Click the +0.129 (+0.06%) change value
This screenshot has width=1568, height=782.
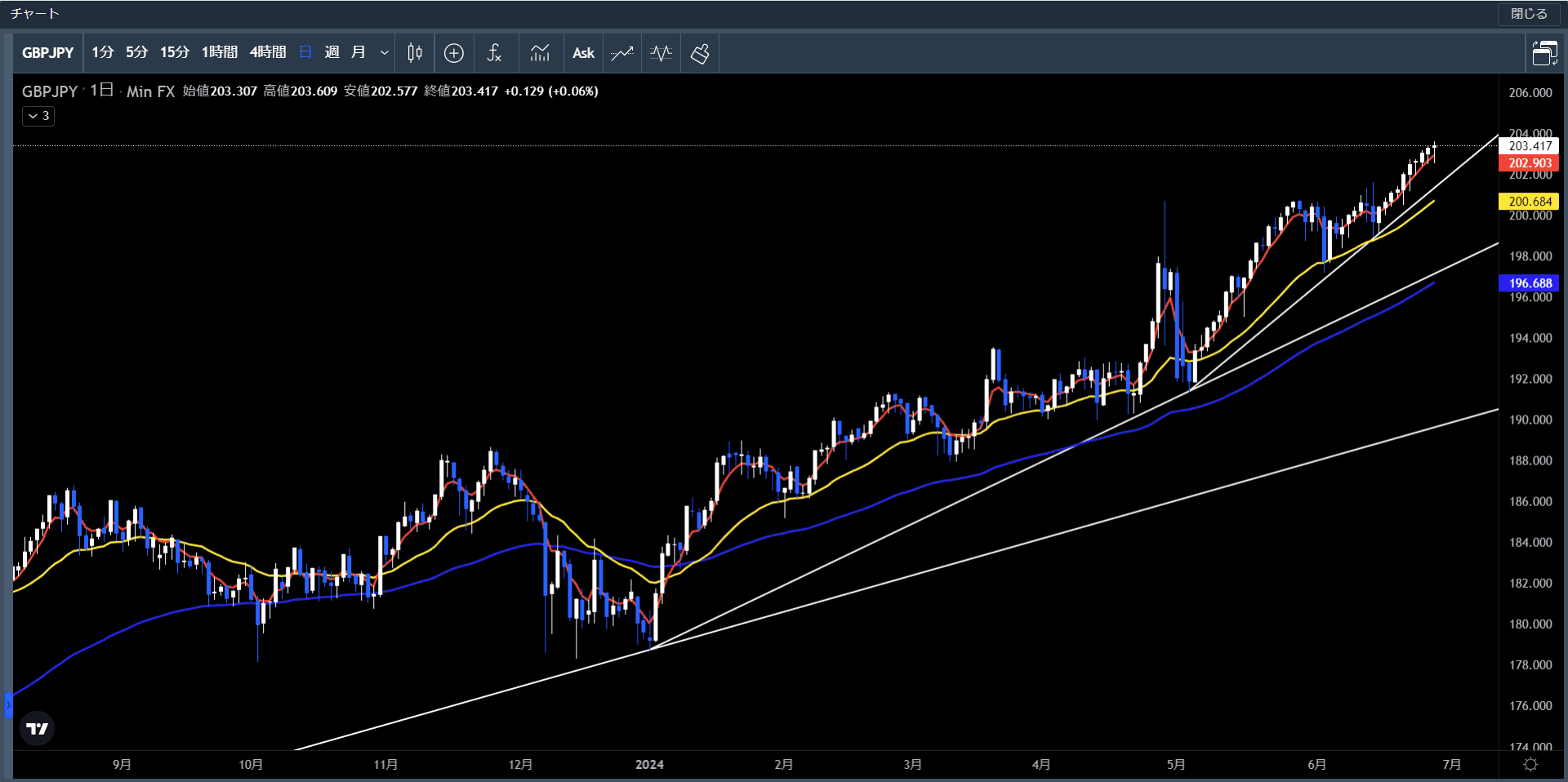(551, 91)
